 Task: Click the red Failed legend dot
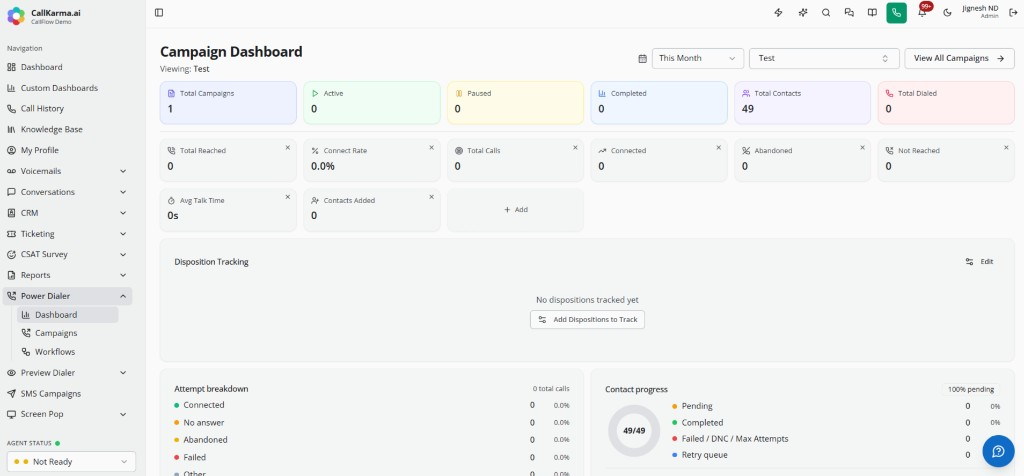[176, 458]
